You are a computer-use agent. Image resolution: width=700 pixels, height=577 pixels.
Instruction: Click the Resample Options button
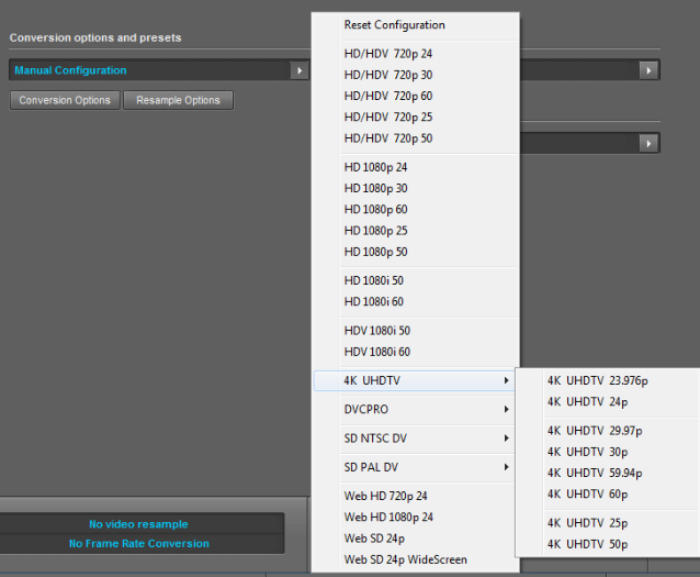point(178,100)
